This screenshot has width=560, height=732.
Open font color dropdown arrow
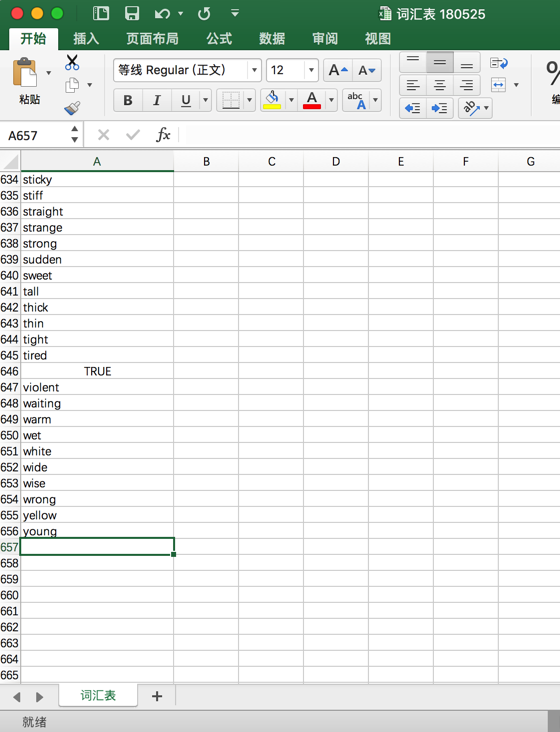pyautogui.click(x=331, y=100)
